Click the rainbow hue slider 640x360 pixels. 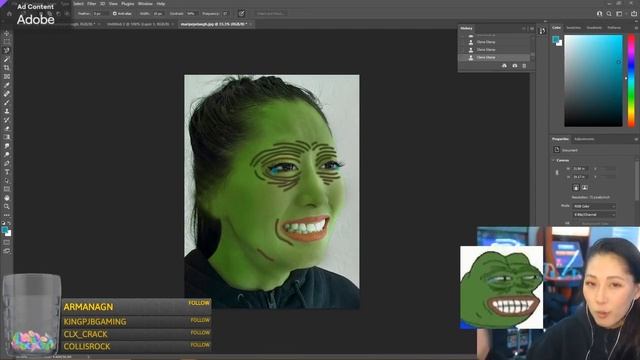point(631,80)
